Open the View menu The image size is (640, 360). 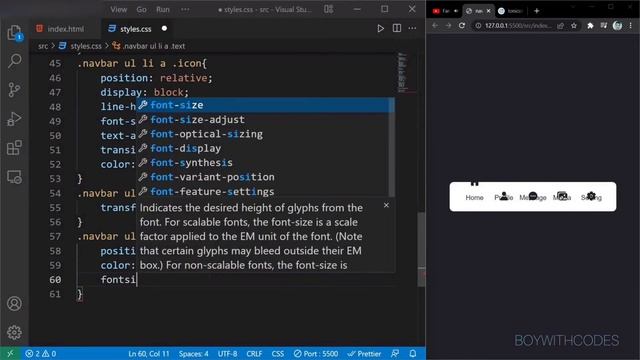(118, 9)
